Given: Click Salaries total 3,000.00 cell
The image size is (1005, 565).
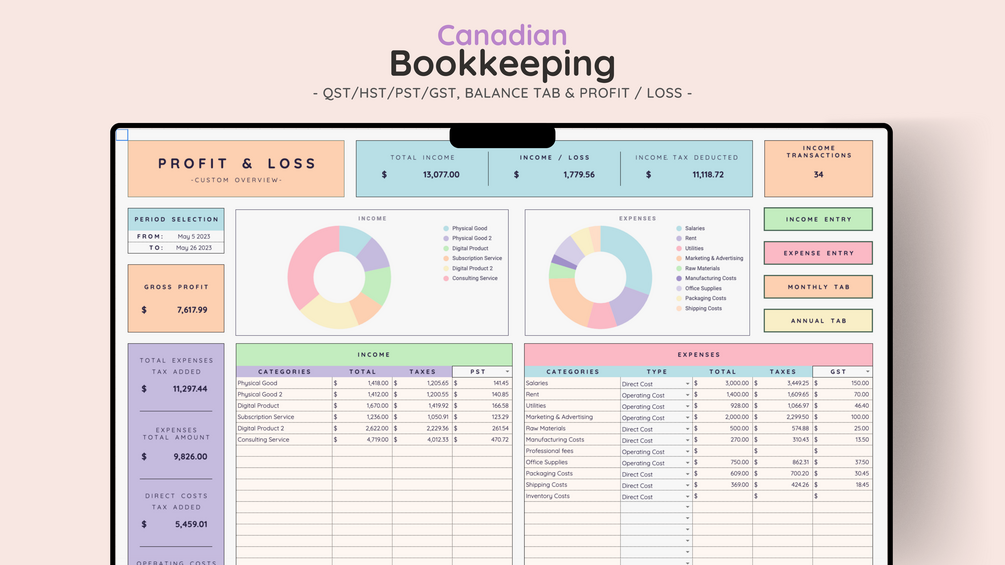Looking at the screenshot, I should click(722, 383).
